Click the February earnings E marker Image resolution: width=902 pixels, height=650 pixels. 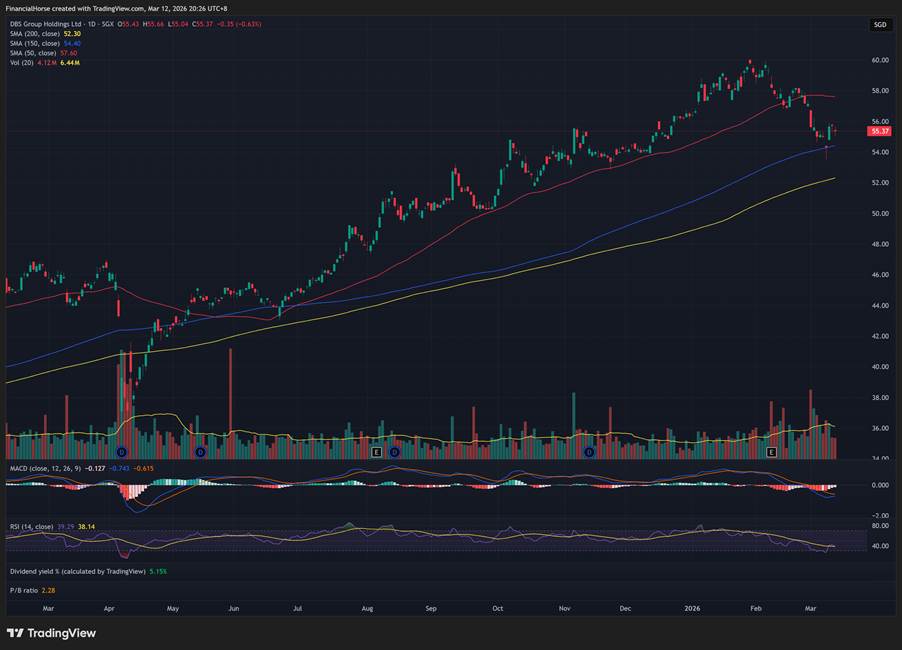tap(771, 452)
